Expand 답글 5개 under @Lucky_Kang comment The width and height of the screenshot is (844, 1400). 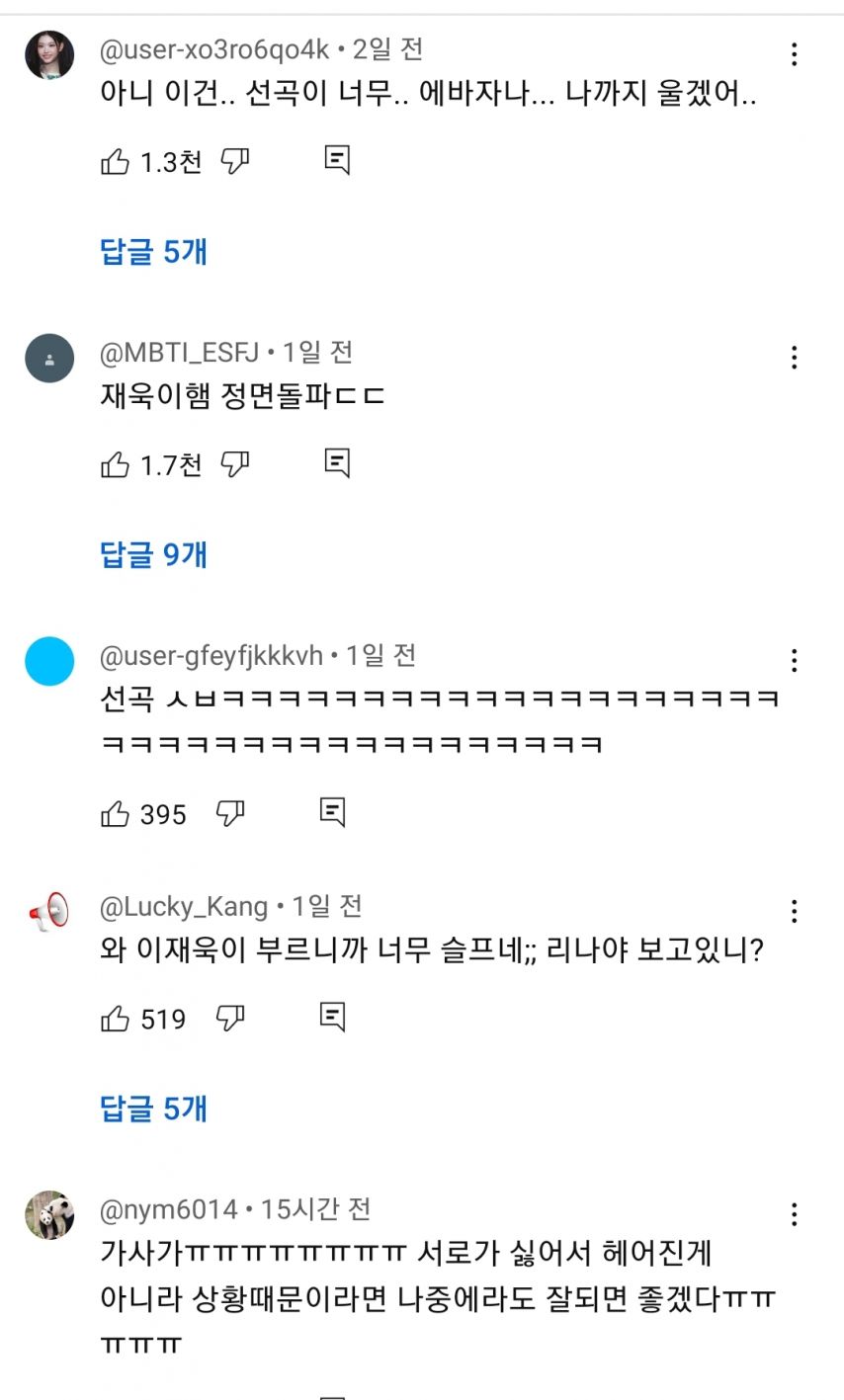tap(154, 1109)
